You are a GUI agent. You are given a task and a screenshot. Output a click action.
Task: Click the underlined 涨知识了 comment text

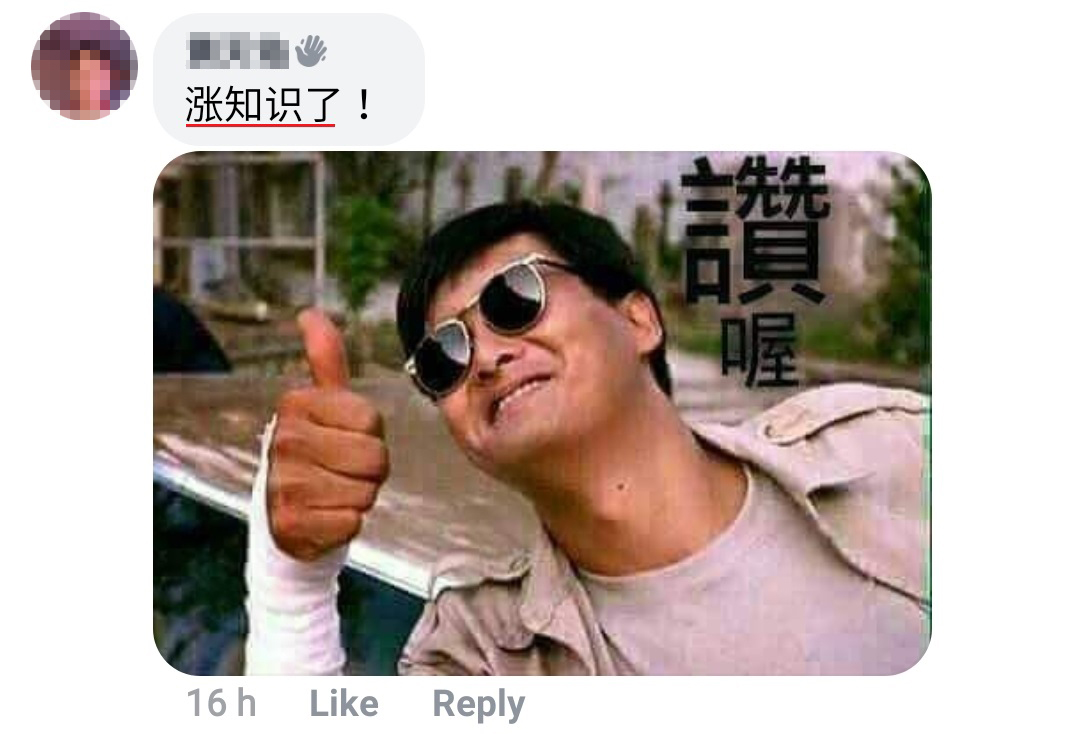coord(262,105)
